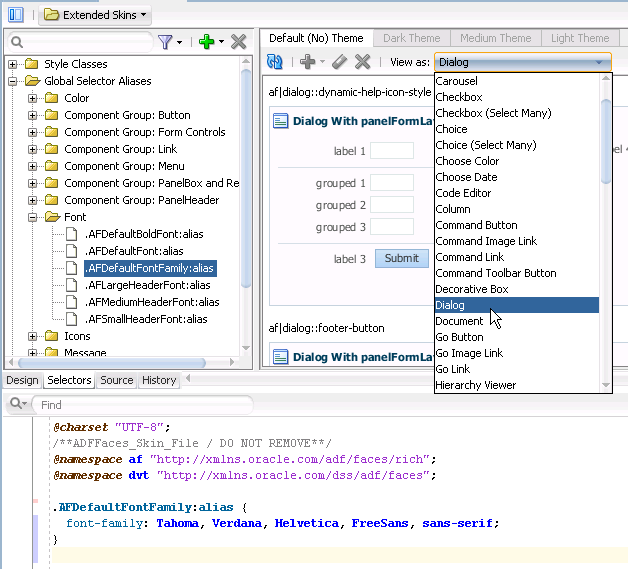Click the tree panel vertical scrollbar thumb

(246, 178)
